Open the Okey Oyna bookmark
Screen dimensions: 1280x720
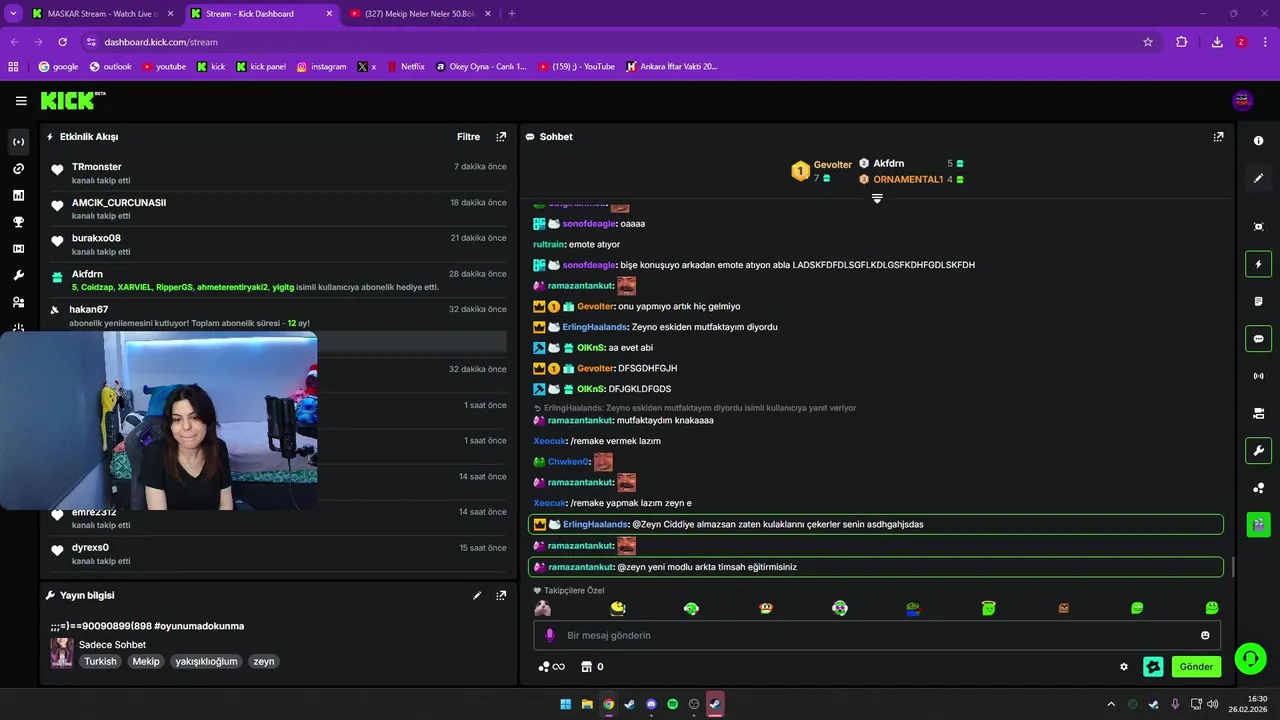481,67
